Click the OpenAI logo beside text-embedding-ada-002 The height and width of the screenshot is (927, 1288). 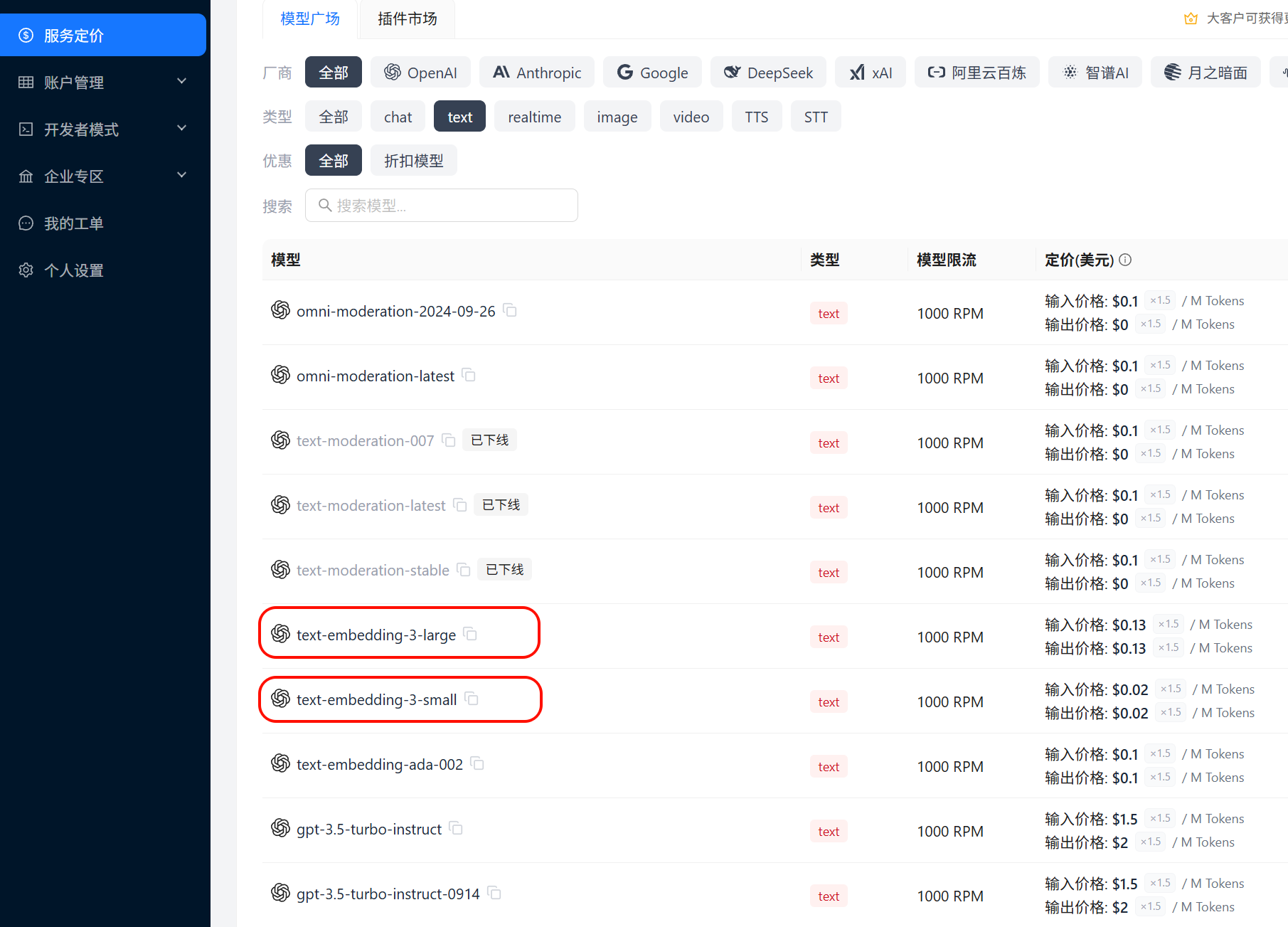(281, 763)
